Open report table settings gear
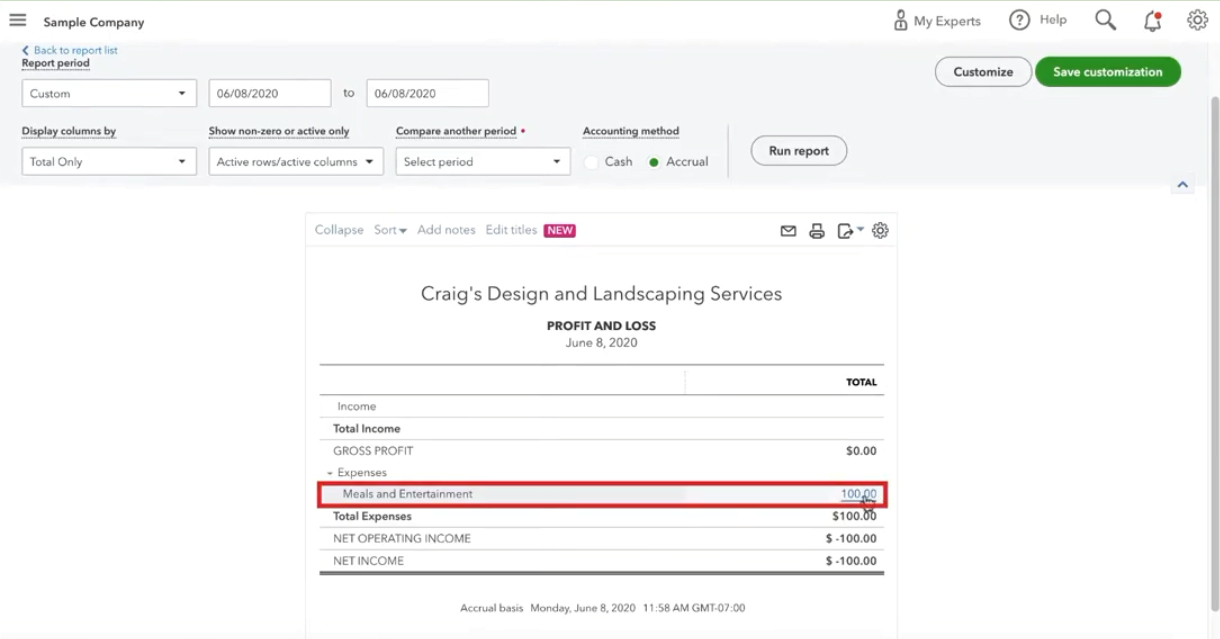This screenshot has height=639, width=1220. pyautogui.click(x=880, y=231)
